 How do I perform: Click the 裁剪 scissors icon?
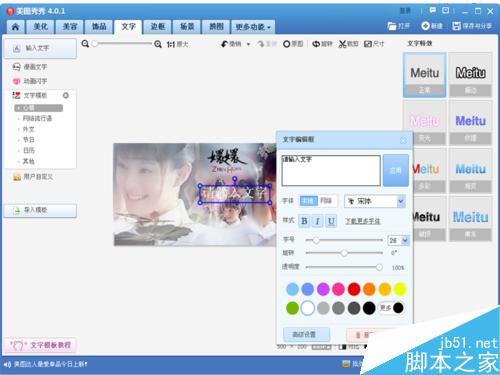(342, 44)
